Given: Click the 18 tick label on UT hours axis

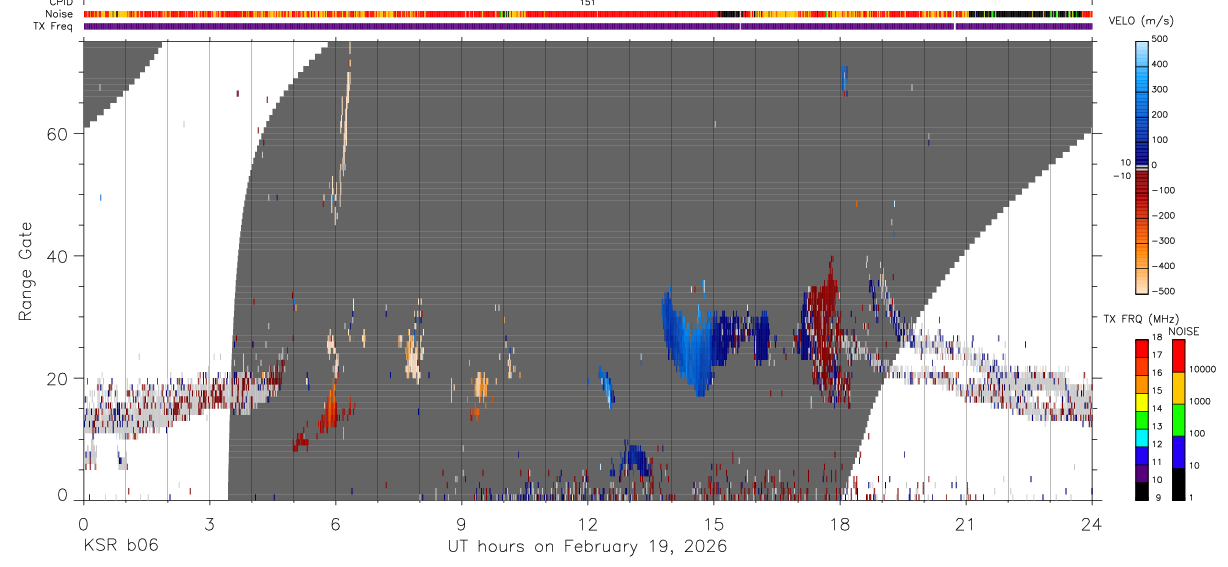Looking at the screenshot, I should pos(840,523).
